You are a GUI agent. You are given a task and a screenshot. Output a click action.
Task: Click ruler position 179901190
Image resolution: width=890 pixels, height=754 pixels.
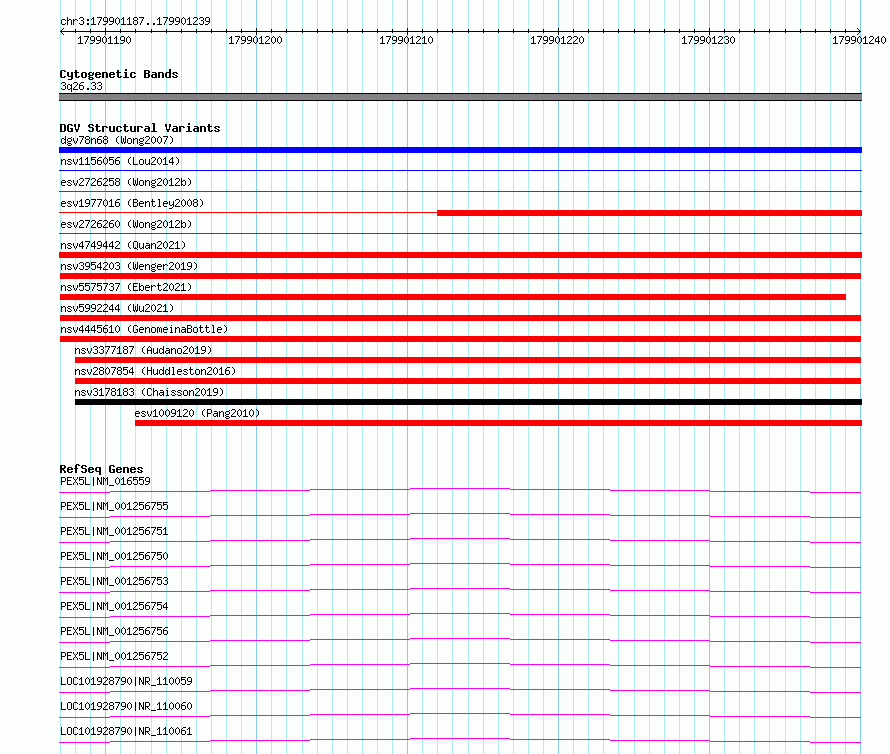coord(104,40)
